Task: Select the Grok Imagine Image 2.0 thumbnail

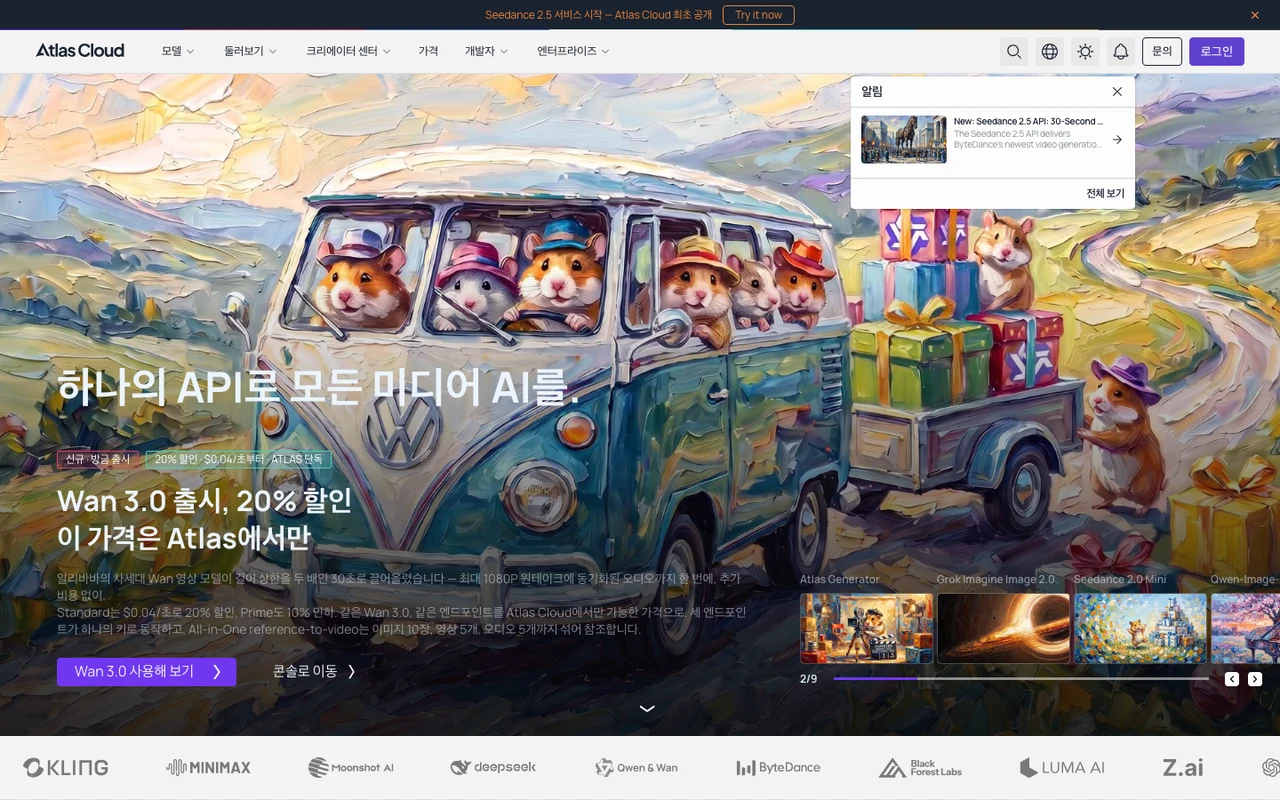Action: point(1003,629)
